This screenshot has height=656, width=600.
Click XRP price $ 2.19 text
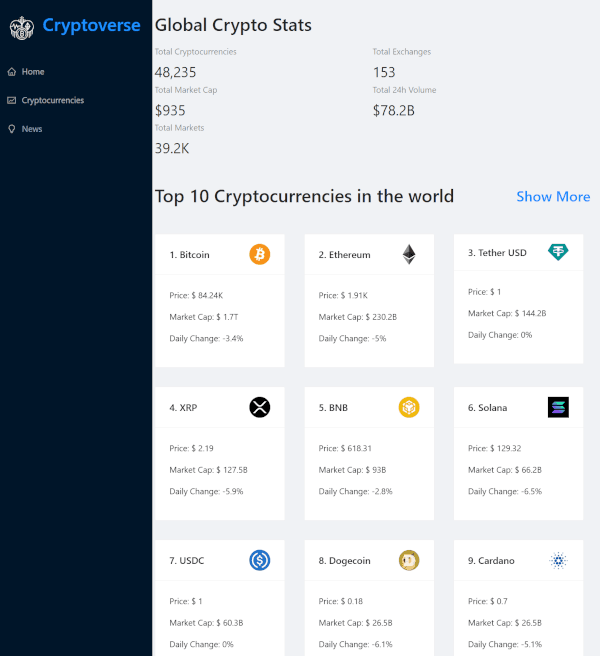[192, 448]
